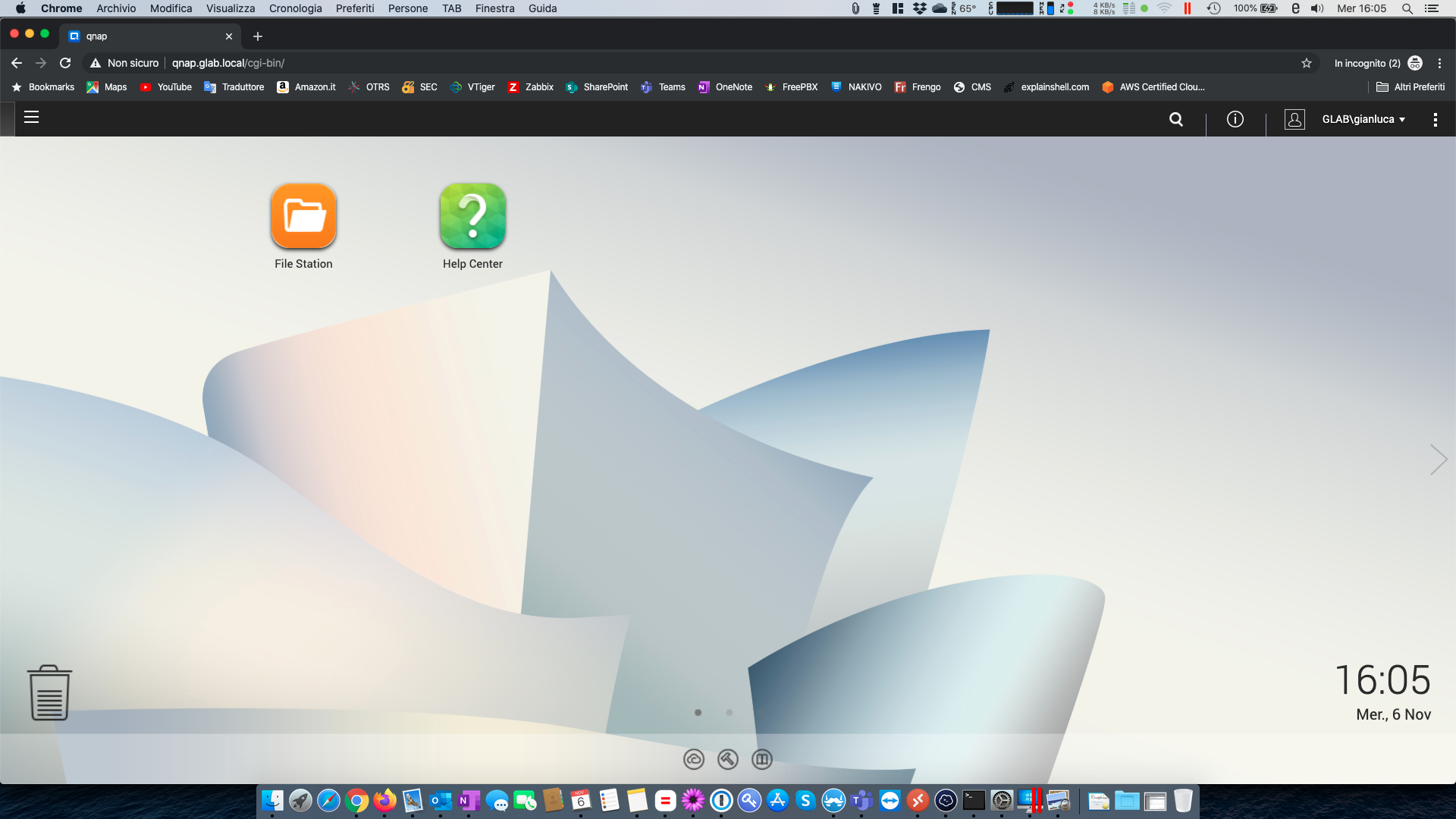
Task: Go to next desktop page arrow
Action: [1438, 460]
